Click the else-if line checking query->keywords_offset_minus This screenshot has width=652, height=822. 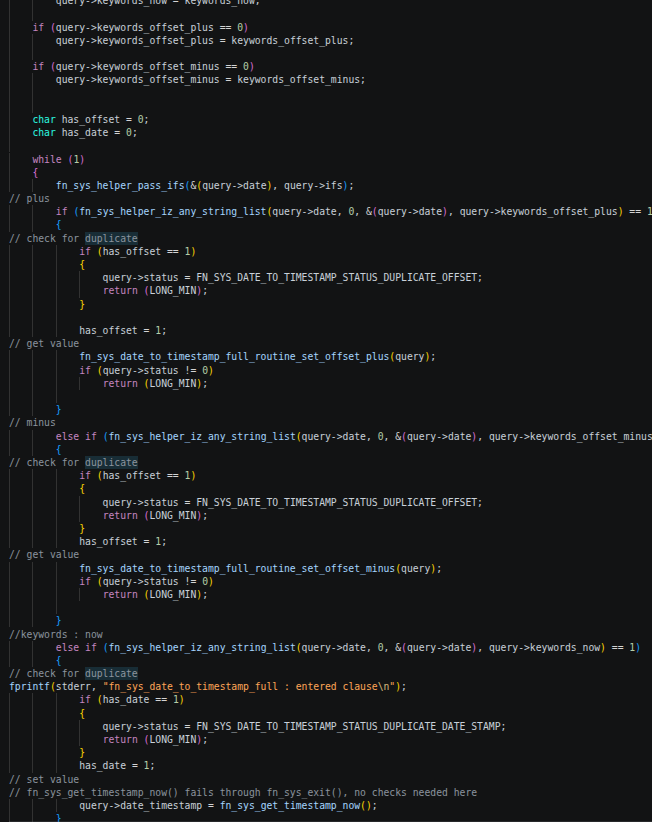pos(354,437)
